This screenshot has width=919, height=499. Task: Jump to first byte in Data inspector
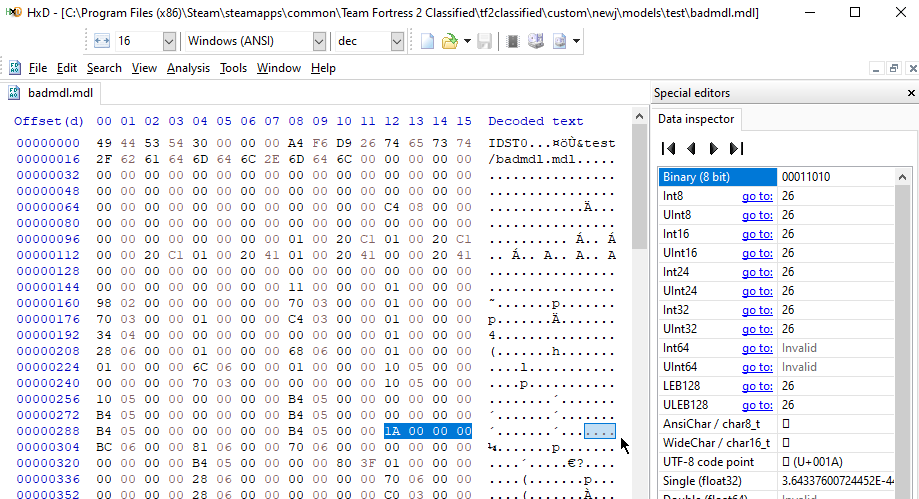coord(668,148)
